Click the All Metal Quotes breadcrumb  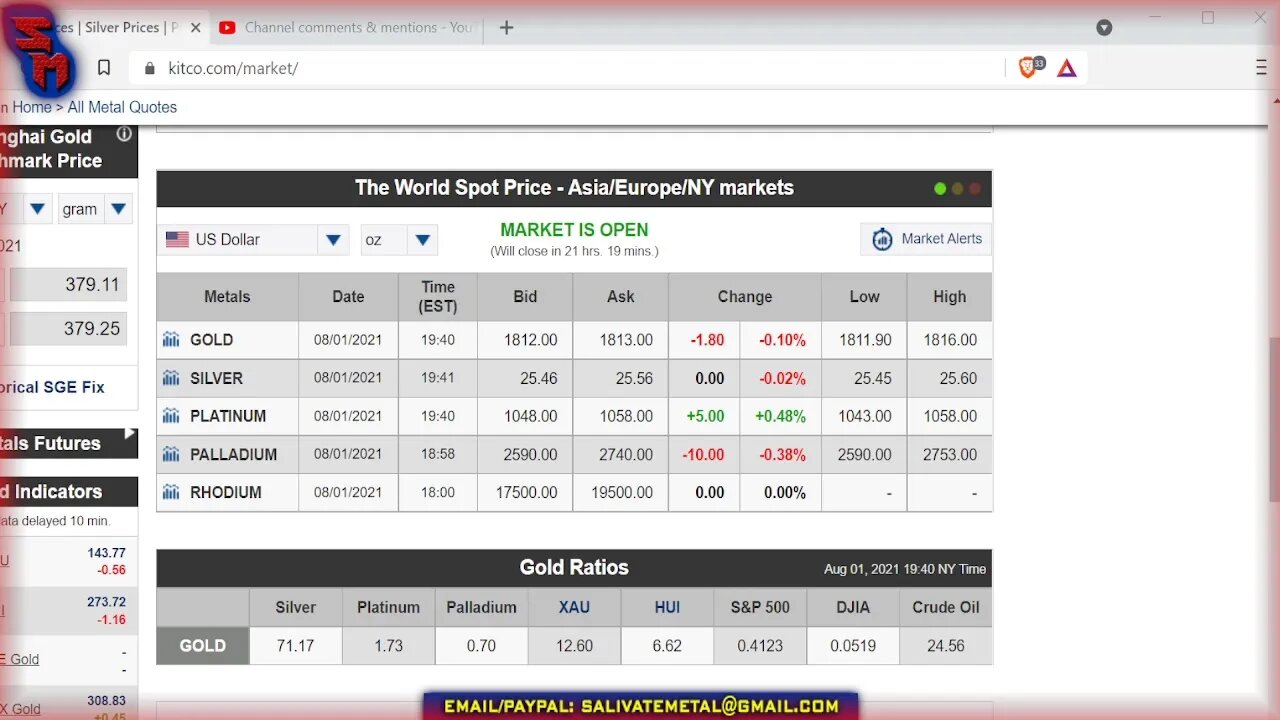click(122, 107)
